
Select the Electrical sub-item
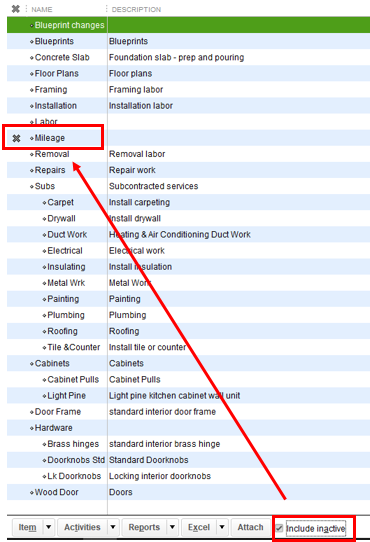65,251
